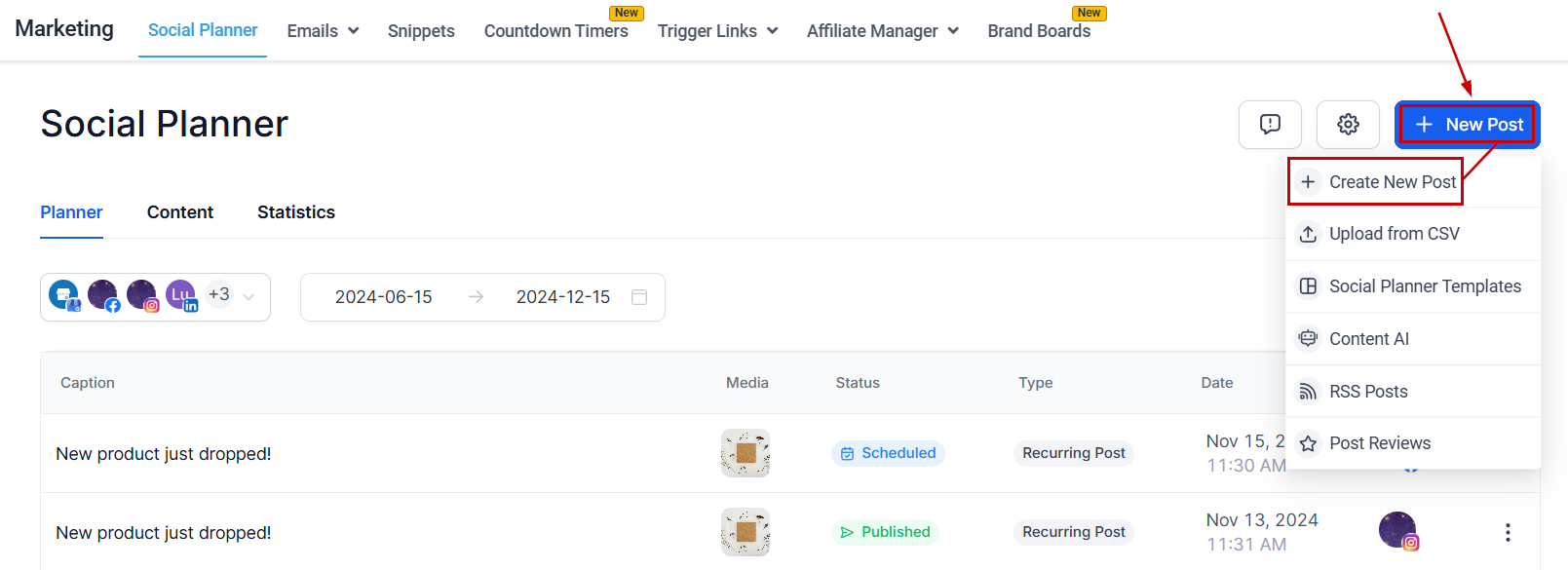Open the Brand Boards page
Screen dimensions: 1568x570
click(x=1039, y=31)
